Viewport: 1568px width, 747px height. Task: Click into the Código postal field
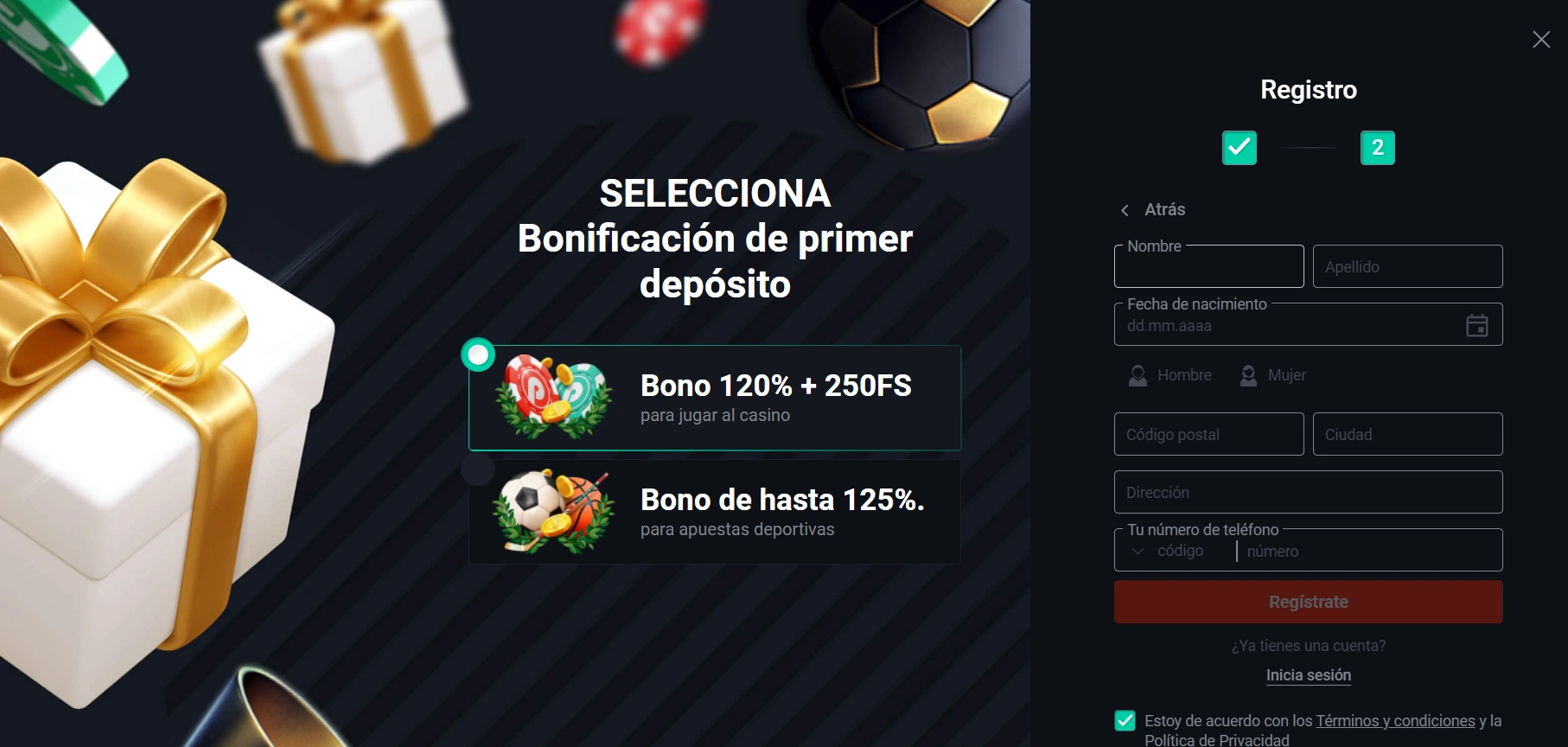[1208, 434]
